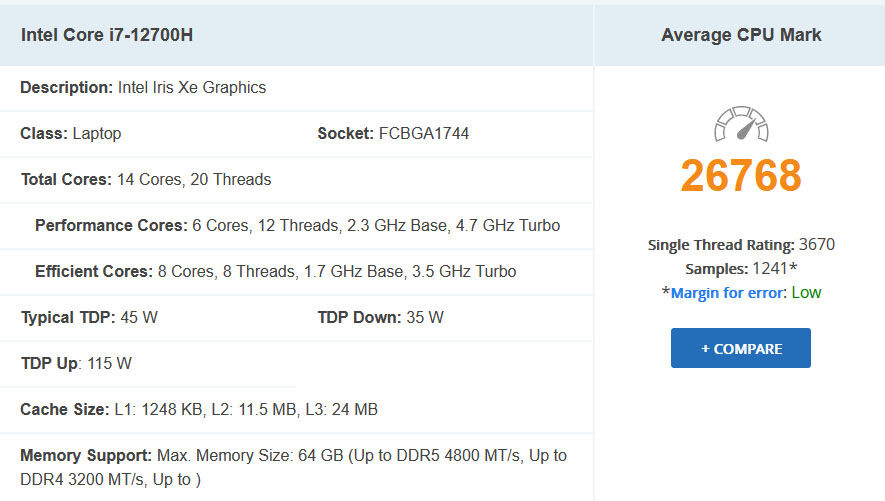Viewport: 885px width, 501px height.
Task: Click the + COMPARE button
Action: 741,348
